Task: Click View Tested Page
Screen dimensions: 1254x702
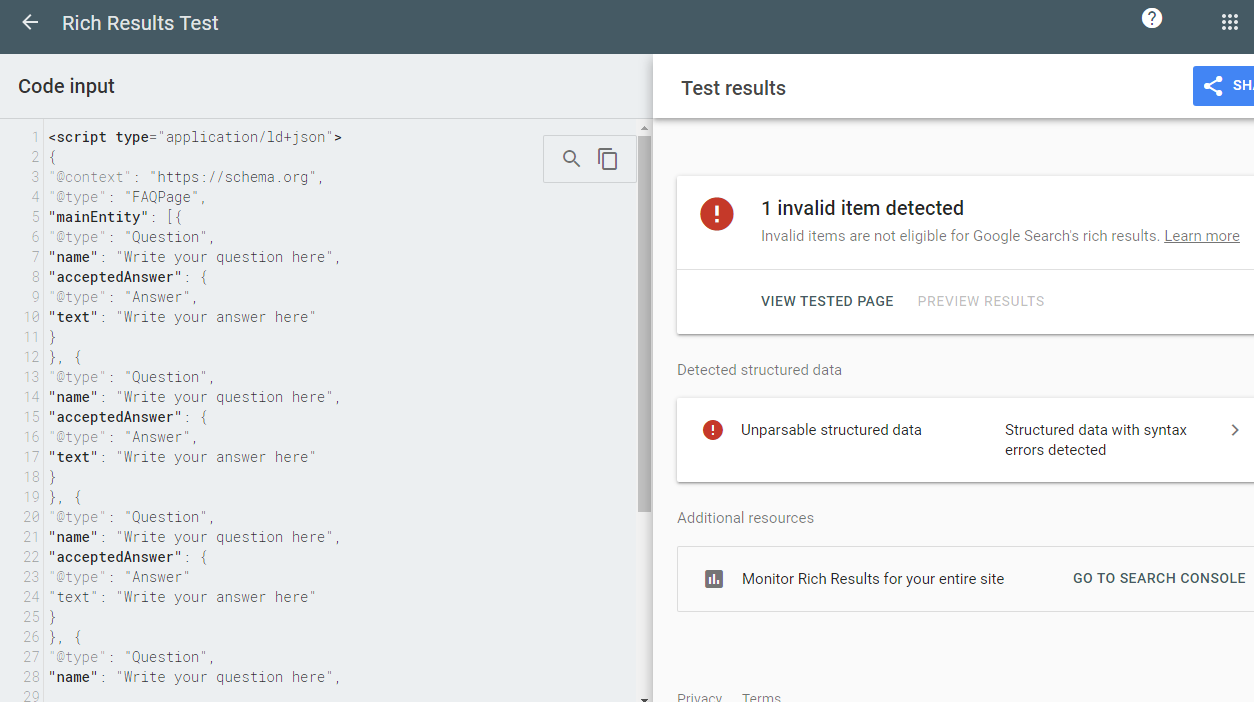Action: (x=827, y=301)
